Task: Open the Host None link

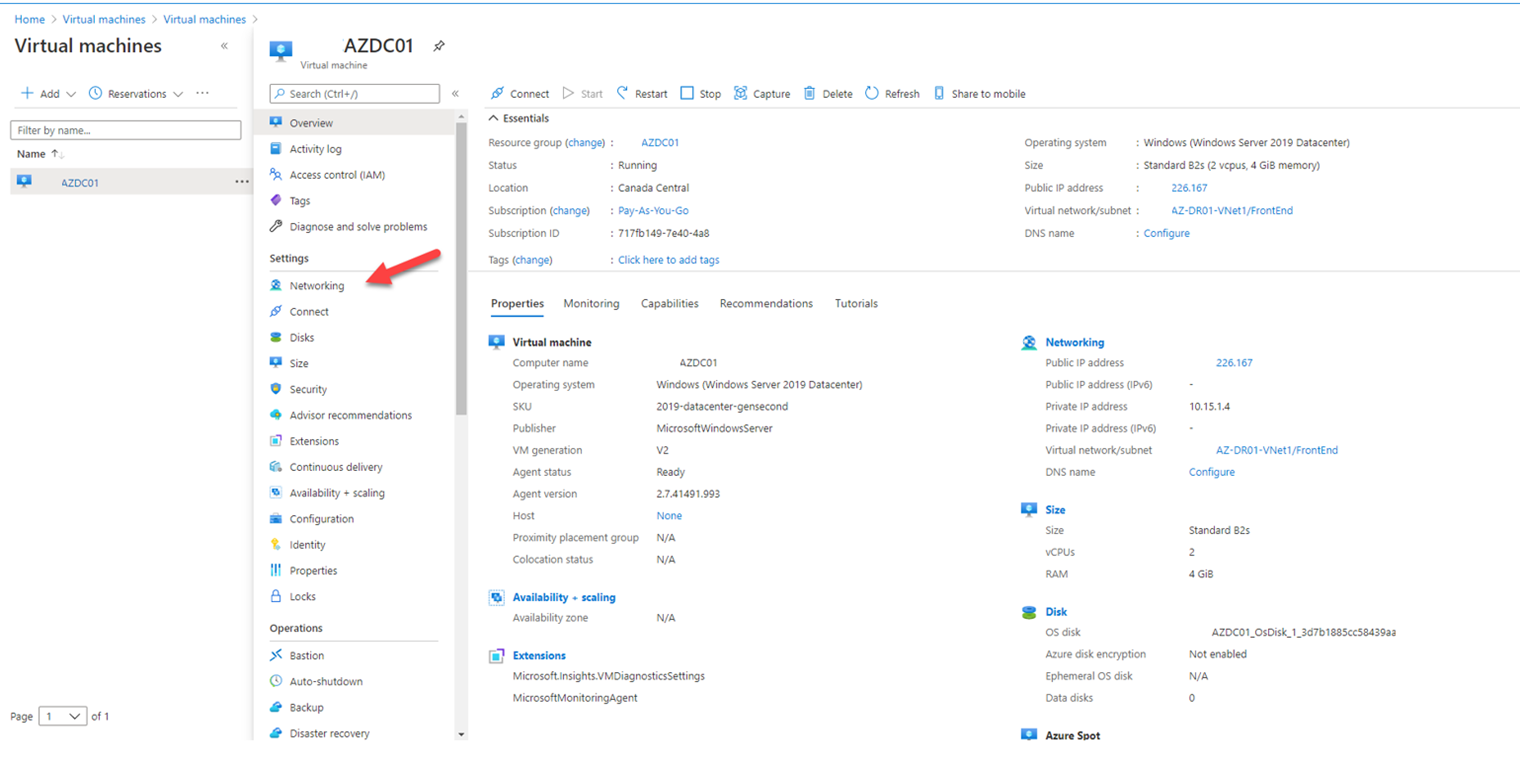Action: [669, 516]
